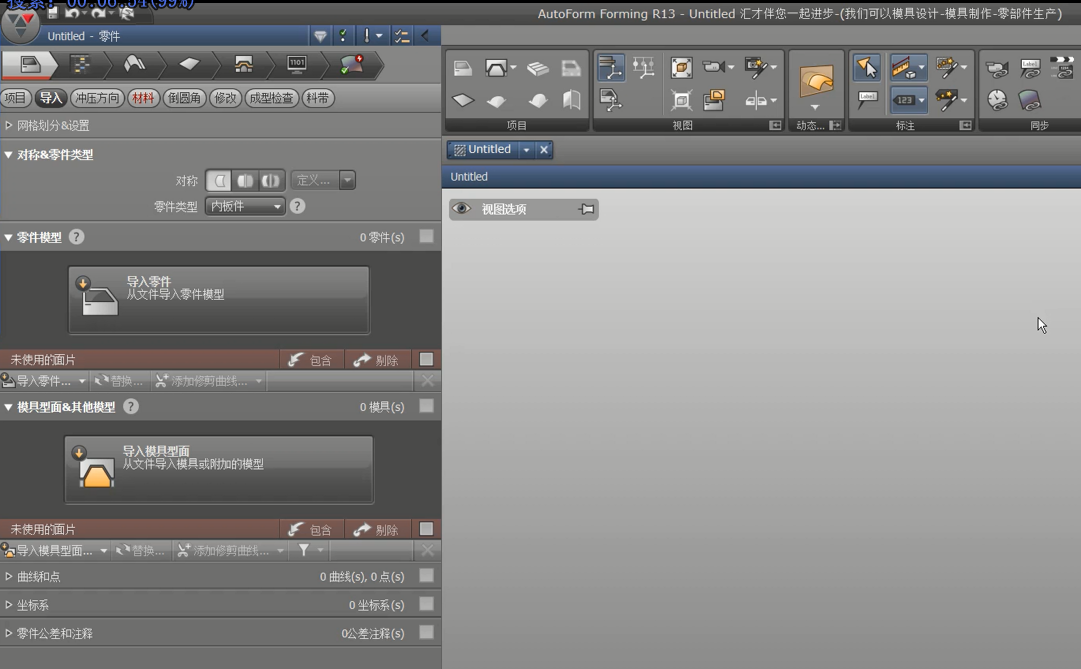
Task: Click the Label callout icon in 标注
Action: pos(867,100)
